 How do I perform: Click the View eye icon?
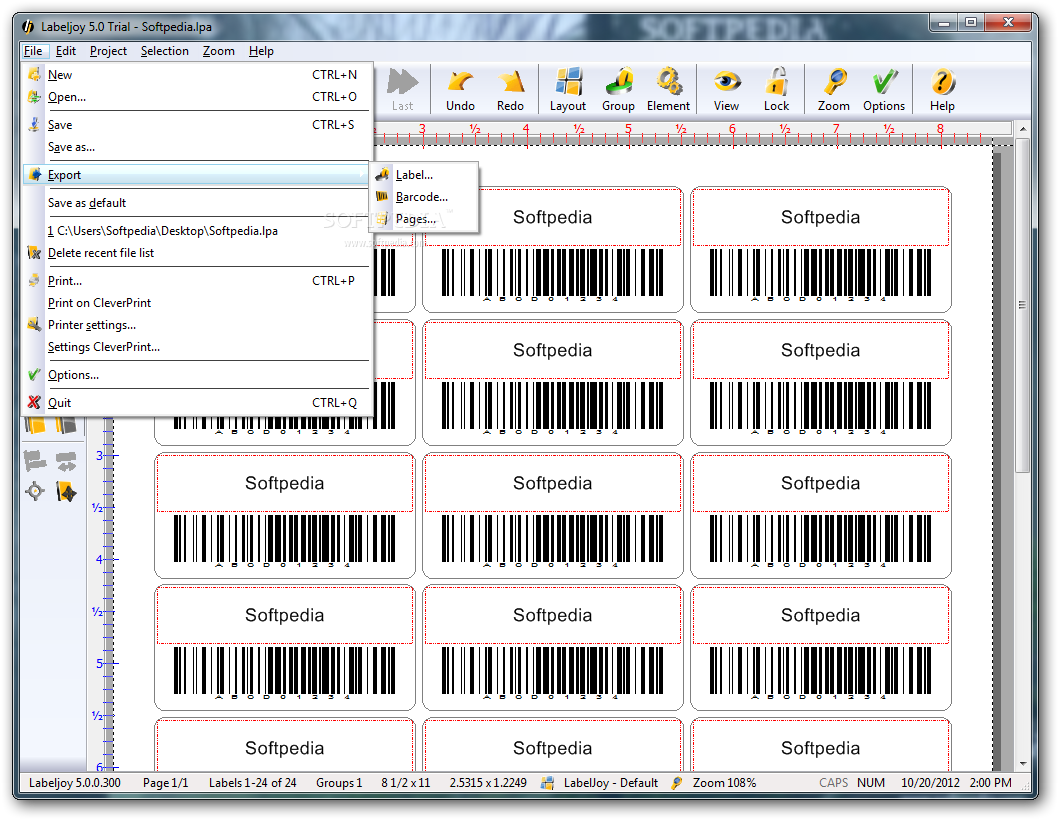click(x=726, y=89)
